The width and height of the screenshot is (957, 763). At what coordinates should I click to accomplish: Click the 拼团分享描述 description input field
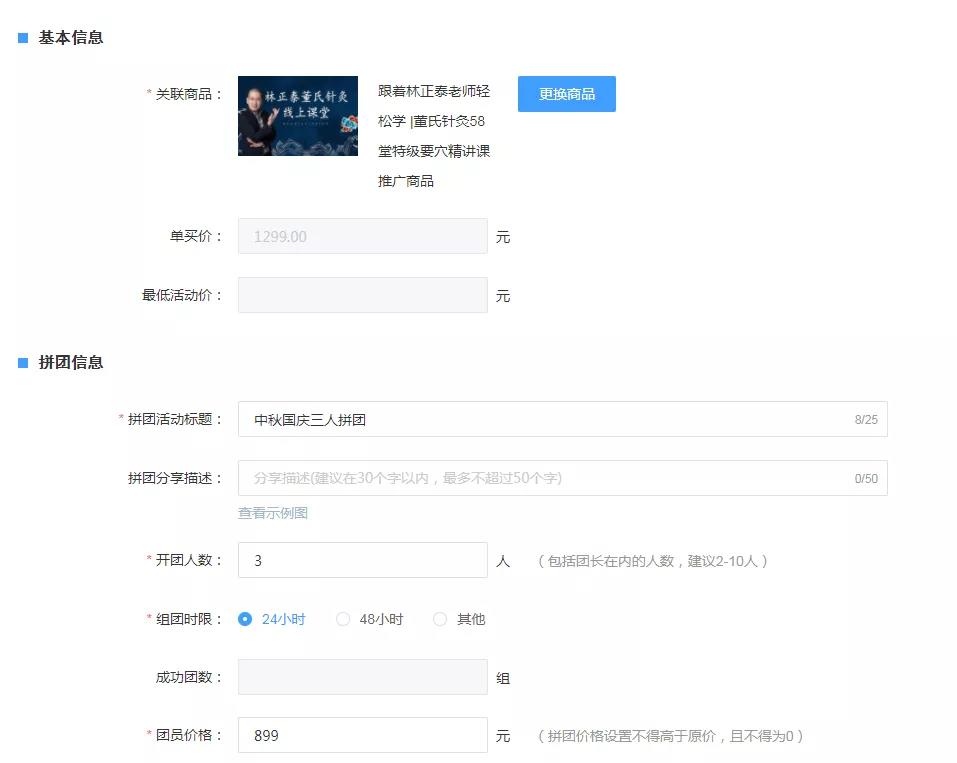pyautogui.click(x=450, y=478)
